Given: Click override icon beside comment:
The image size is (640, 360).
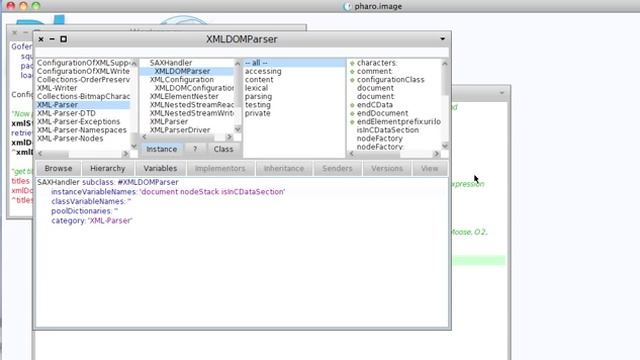Looking at the screenshot, I should pos(352,71).
